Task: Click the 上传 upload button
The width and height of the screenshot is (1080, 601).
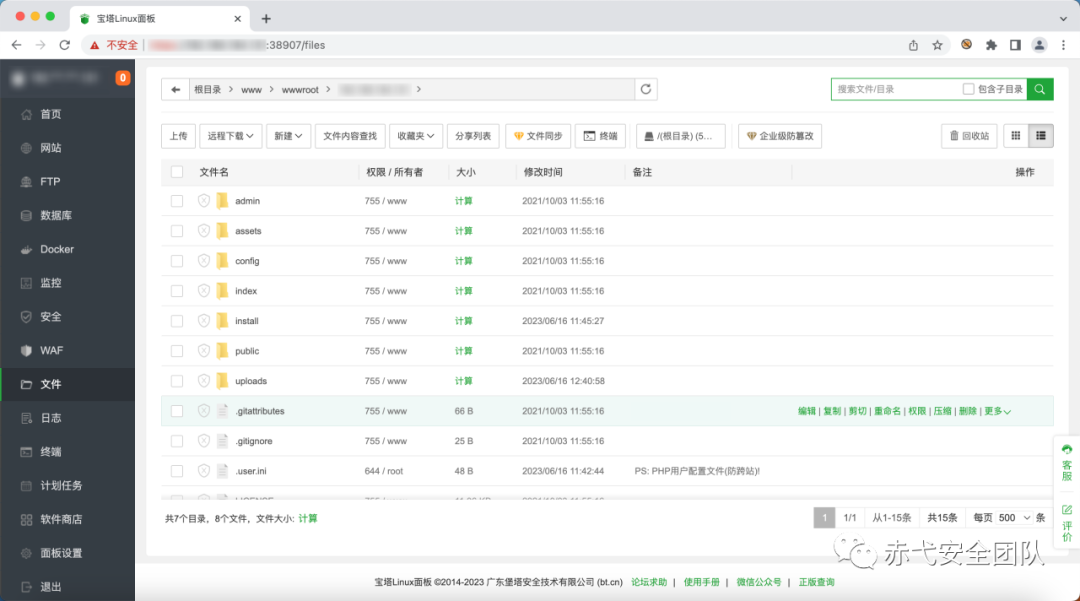Action: pos(178,136)
